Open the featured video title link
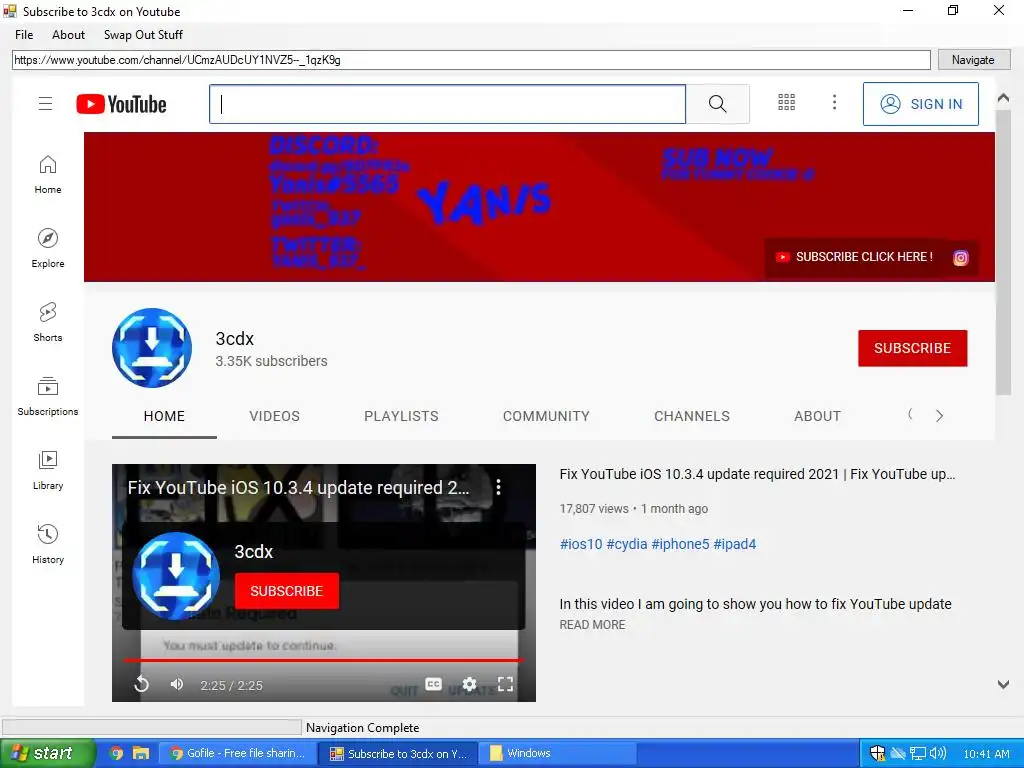This screenshot has height=768, width=1024. pos(758,474)
